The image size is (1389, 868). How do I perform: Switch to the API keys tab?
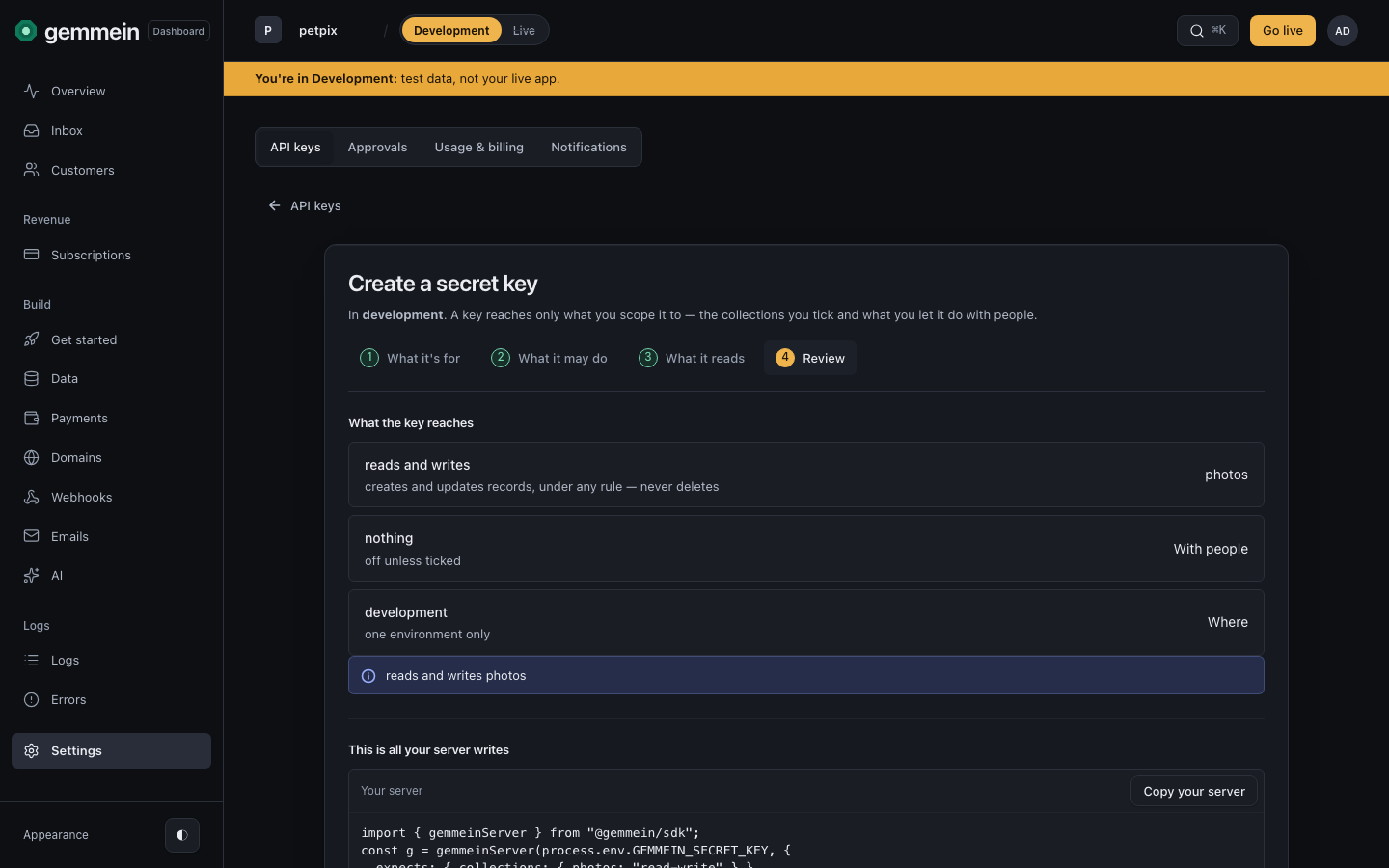tap(295, 148)
